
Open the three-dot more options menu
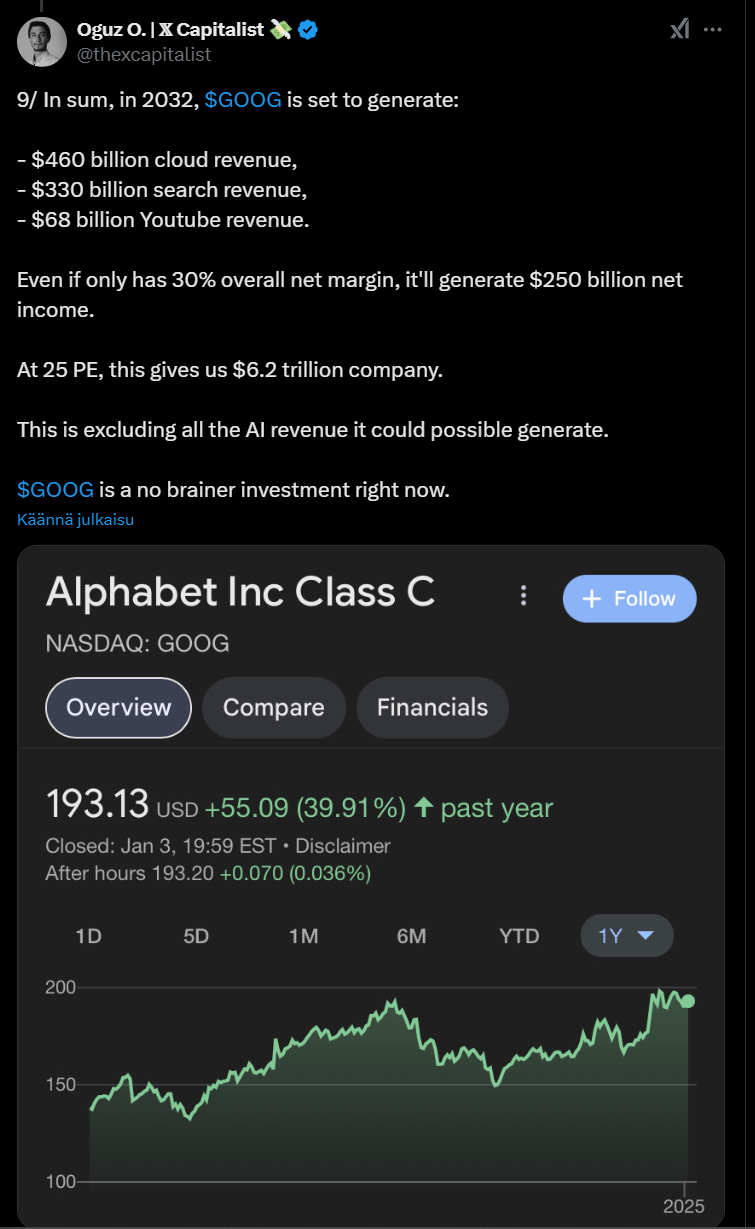pos(713,30)
